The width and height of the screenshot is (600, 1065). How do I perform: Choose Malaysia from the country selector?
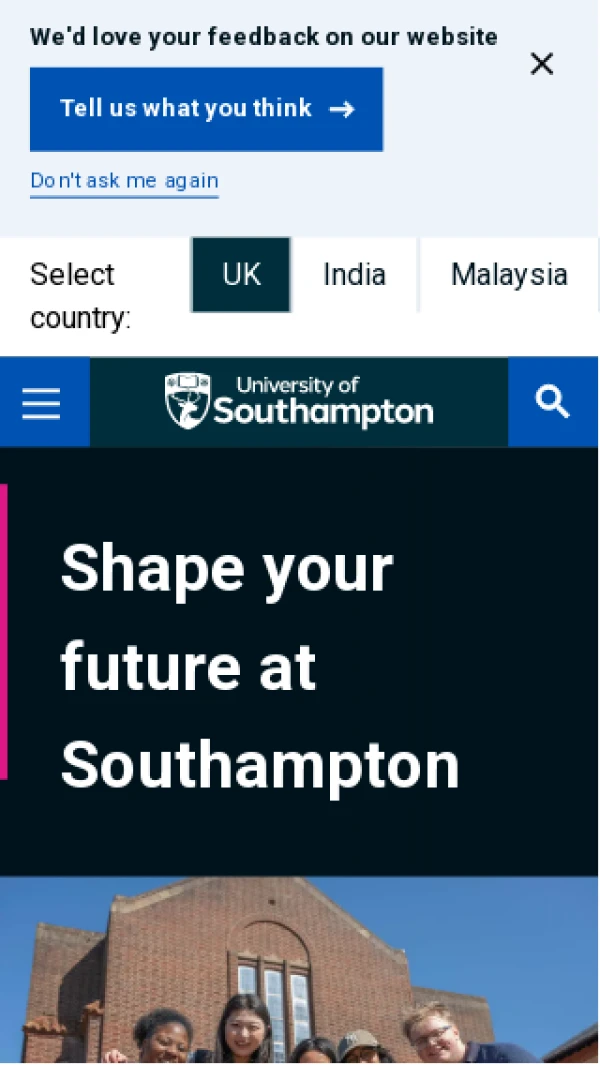509,274
